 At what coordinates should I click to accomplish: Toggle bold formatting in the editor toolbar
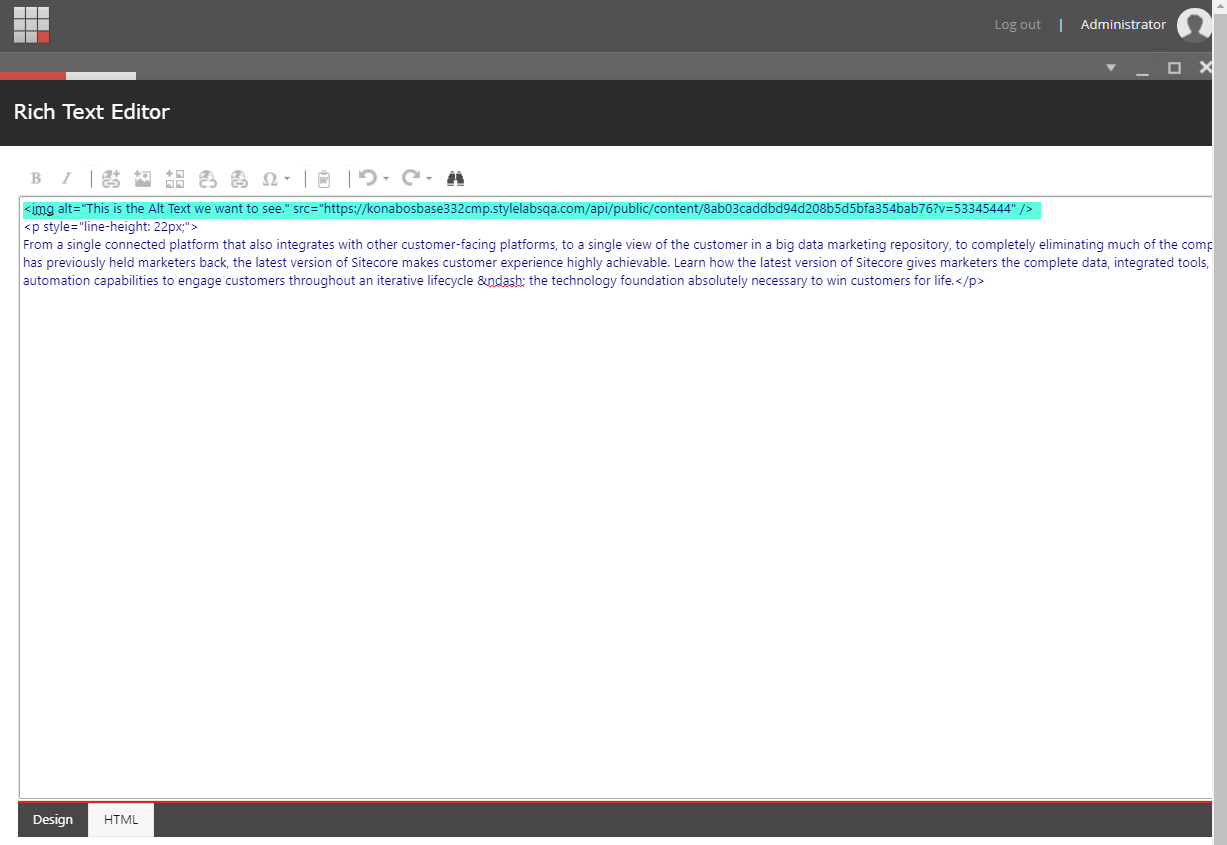click(x=36, y=179)
